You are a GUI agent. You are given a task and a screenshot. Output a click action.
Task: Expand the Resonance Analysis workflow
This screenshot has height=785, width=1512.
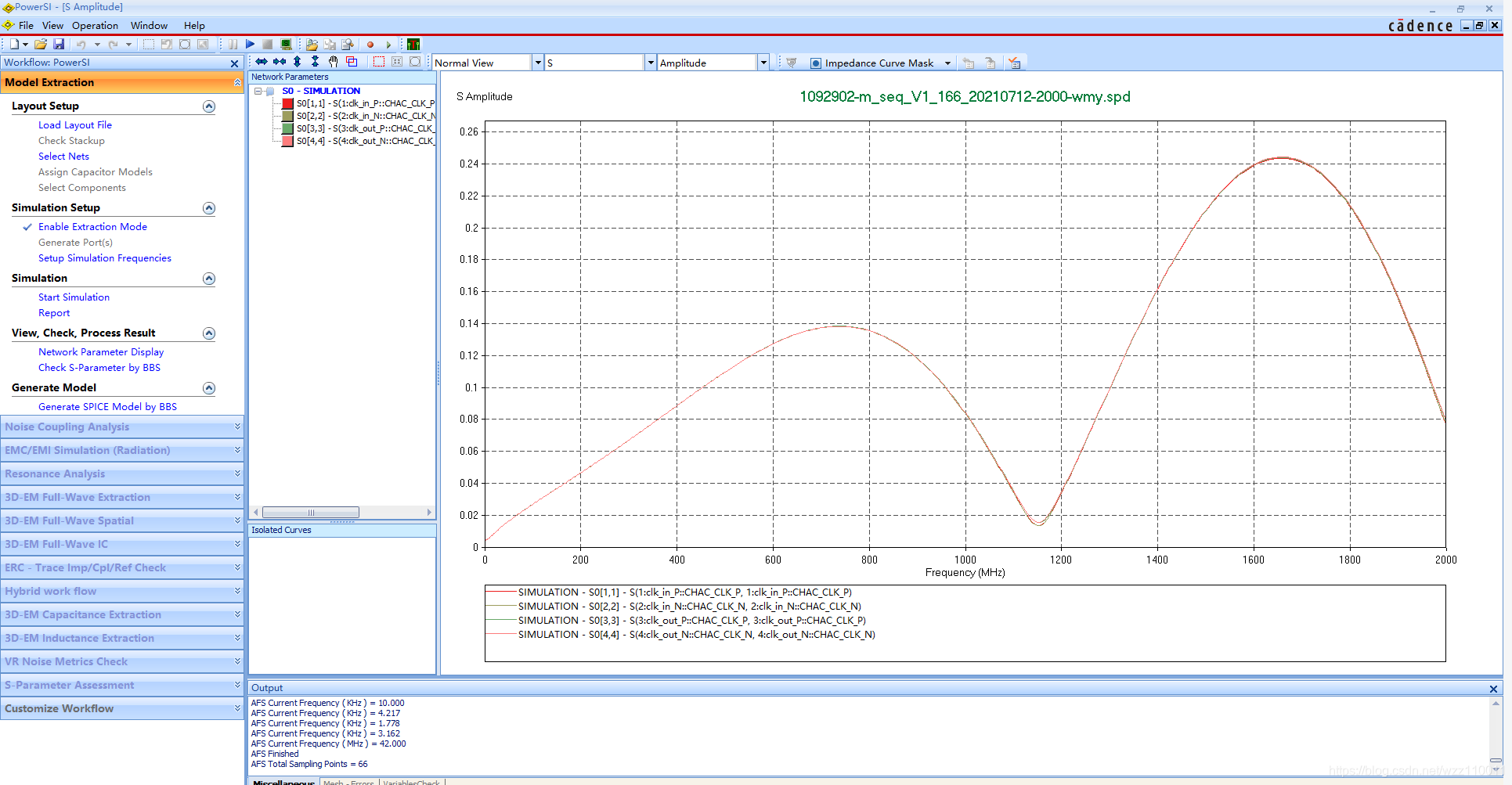pos(122,474)
